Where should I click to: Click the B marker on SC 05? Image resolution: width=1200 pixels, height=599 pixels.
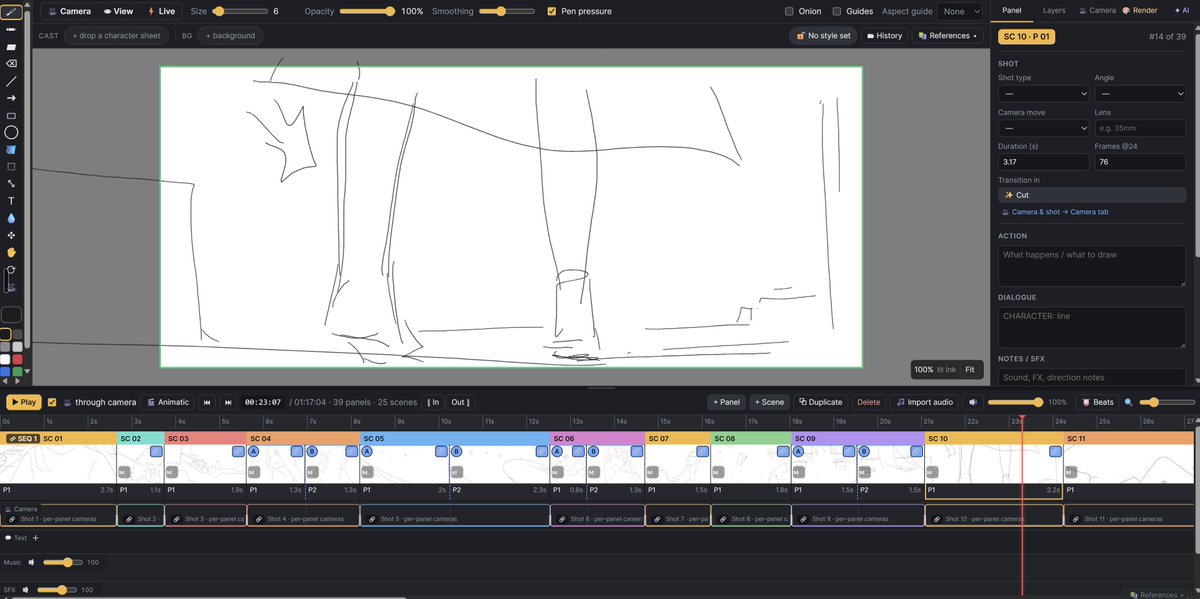(457, 452)
